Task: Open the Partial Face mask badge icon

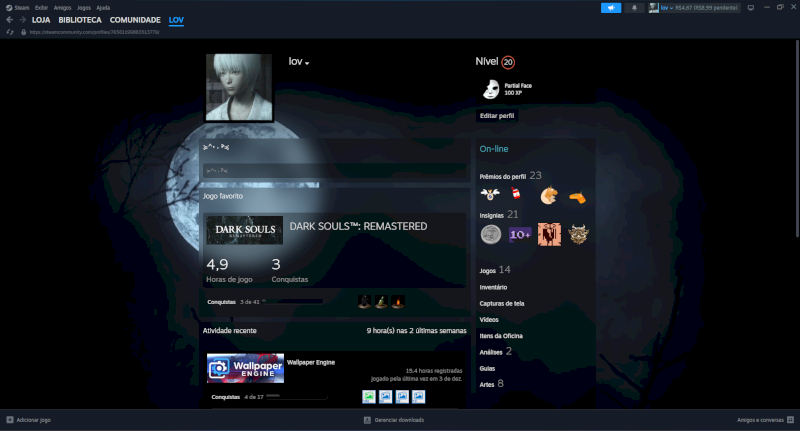Action: pyautogui.click(x=491, y=89)
